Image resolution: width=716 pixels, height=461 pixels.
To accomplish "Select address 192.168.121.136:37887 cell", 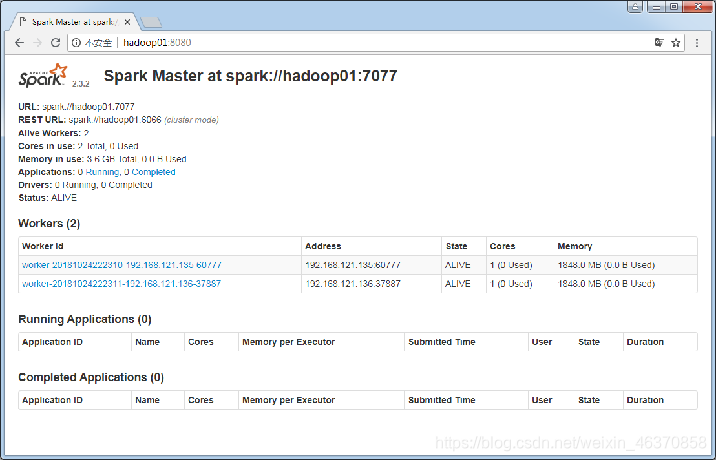I will 371,283.
